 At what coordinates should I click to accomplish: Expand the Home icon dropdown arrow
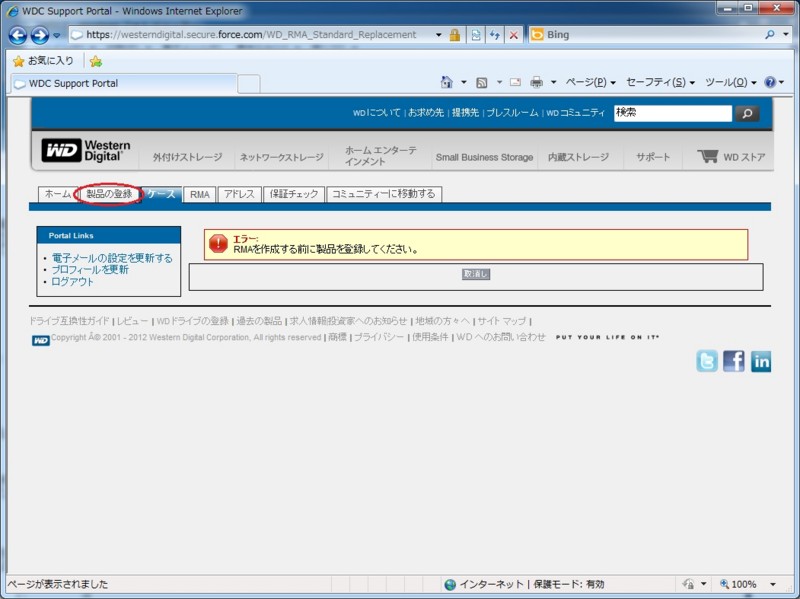[x=463, y=82]
